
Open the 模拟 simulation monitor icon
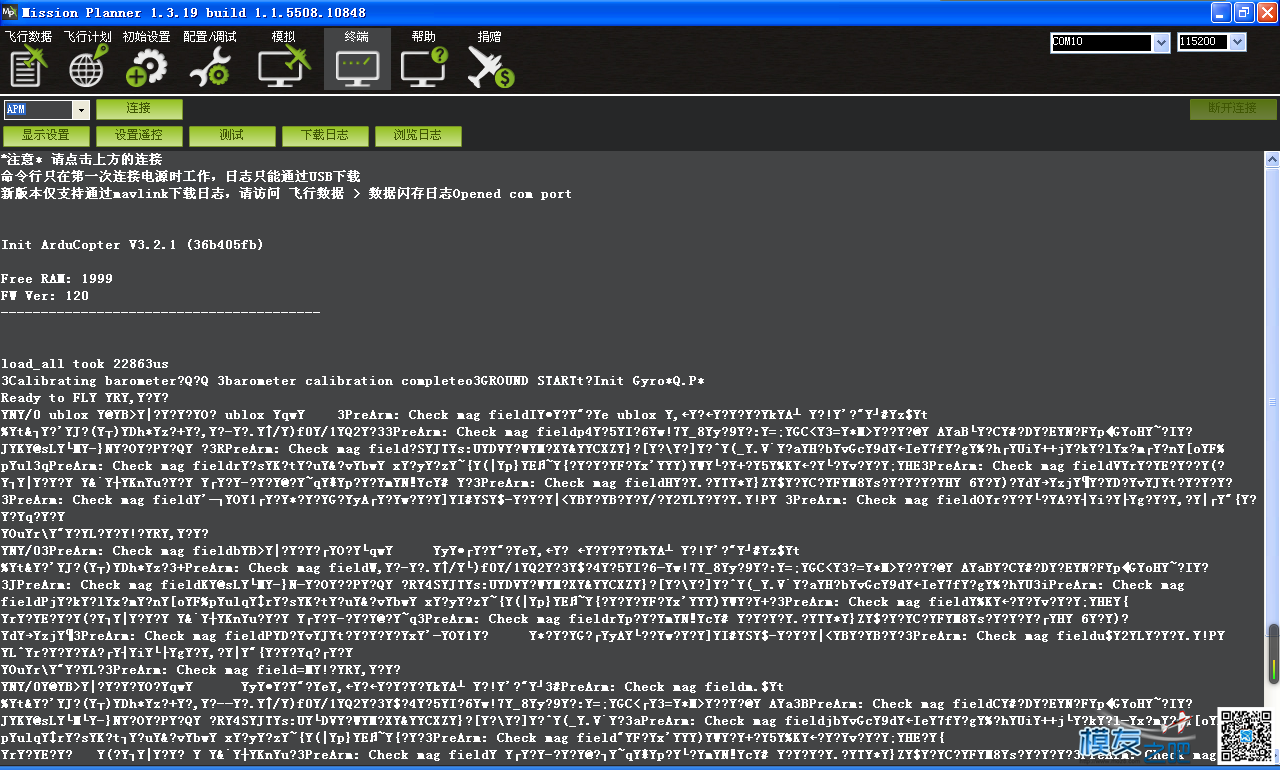coord(284,59)
